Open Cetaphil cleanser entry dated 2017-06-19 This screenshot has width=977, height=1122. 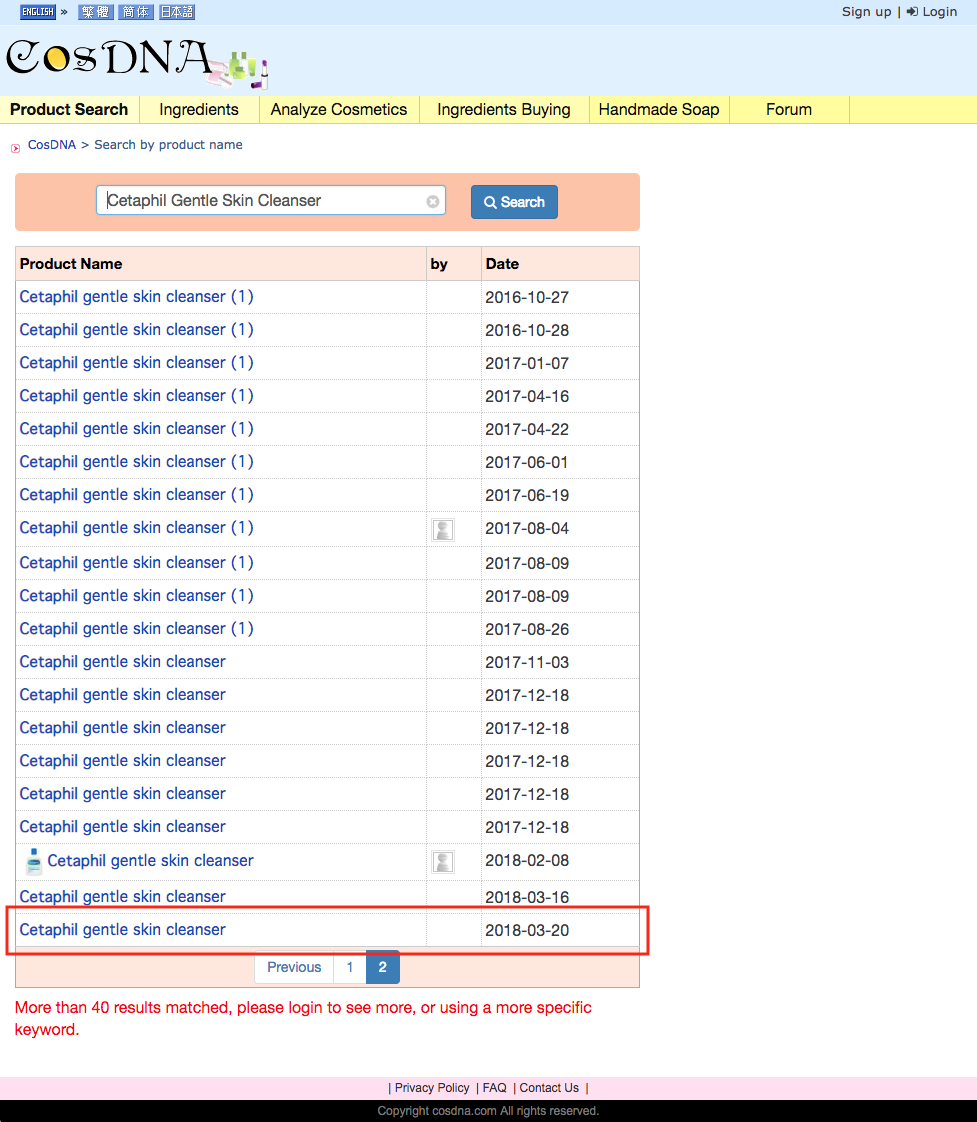pyautogui.click(x=137, y=494)
